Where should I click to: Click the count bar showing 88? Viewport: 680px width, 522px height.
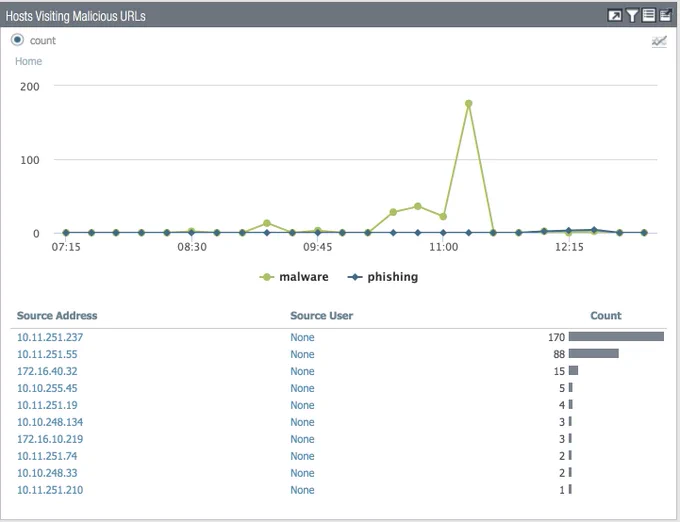(x=594, y=353)
